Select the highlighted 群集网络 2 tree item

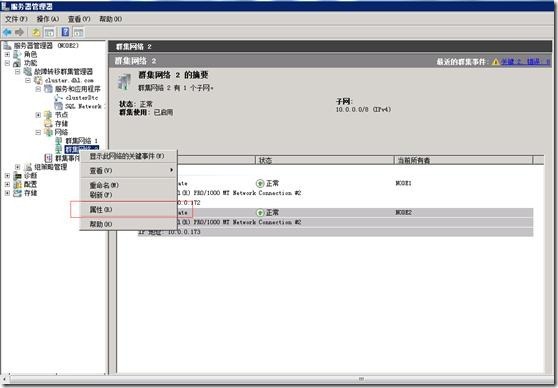pyautogui.click(x=81, y=149)
